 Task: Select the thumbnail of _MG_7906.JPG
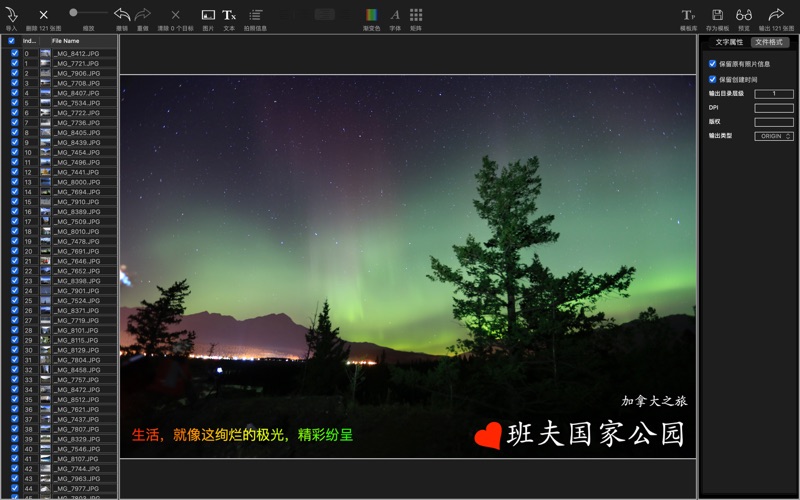click(x=45, y=73)
